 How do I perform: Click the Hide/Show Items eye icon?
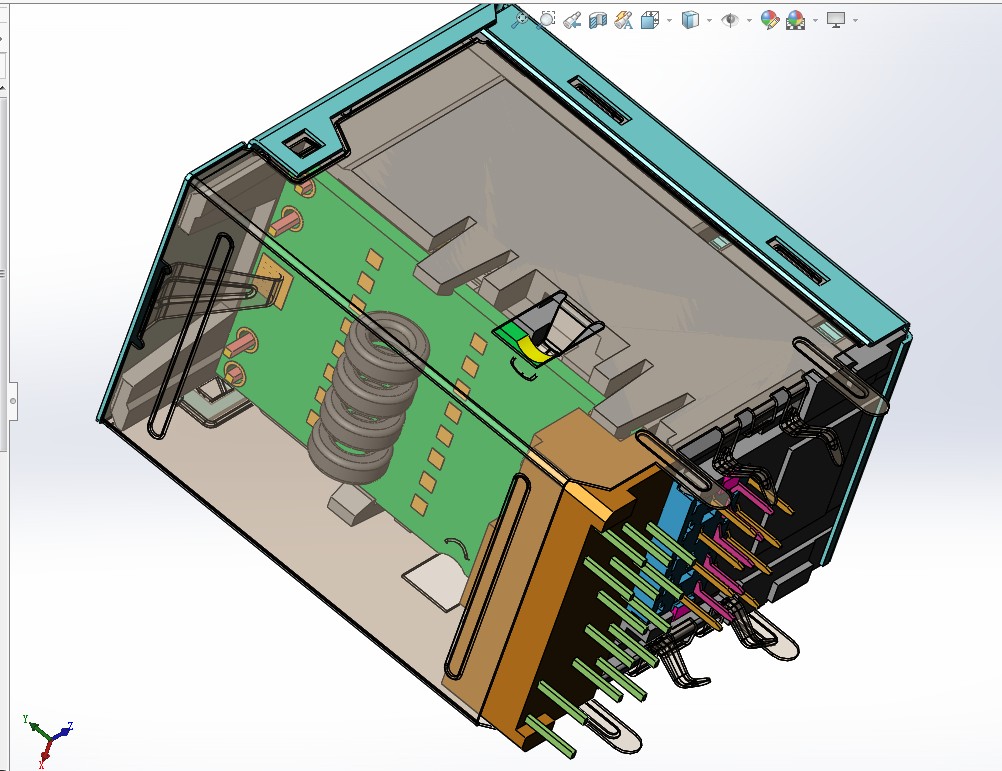click(x=730, y=20)
